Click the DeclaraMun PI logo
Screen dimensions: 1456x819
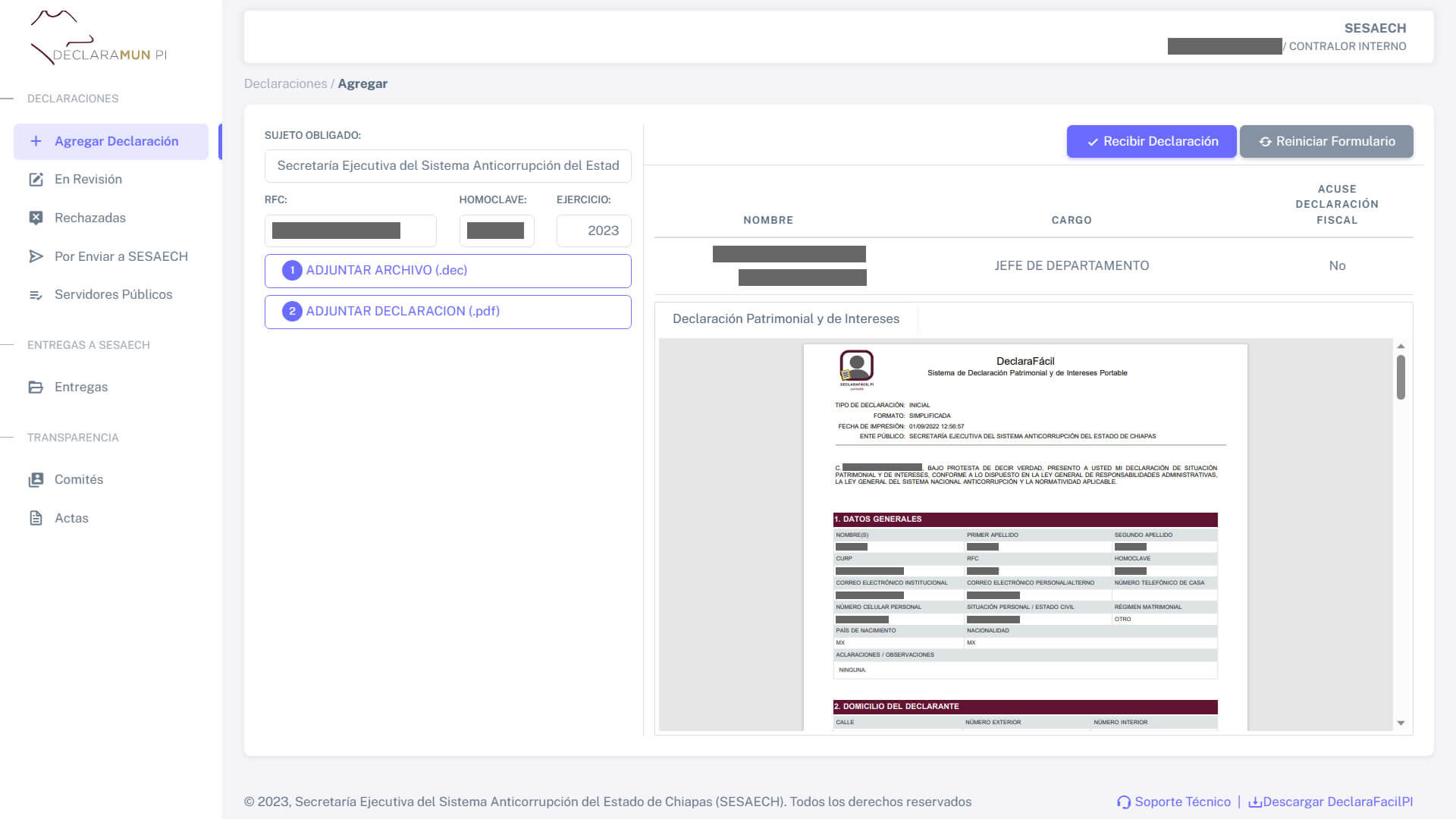point(98,38)
